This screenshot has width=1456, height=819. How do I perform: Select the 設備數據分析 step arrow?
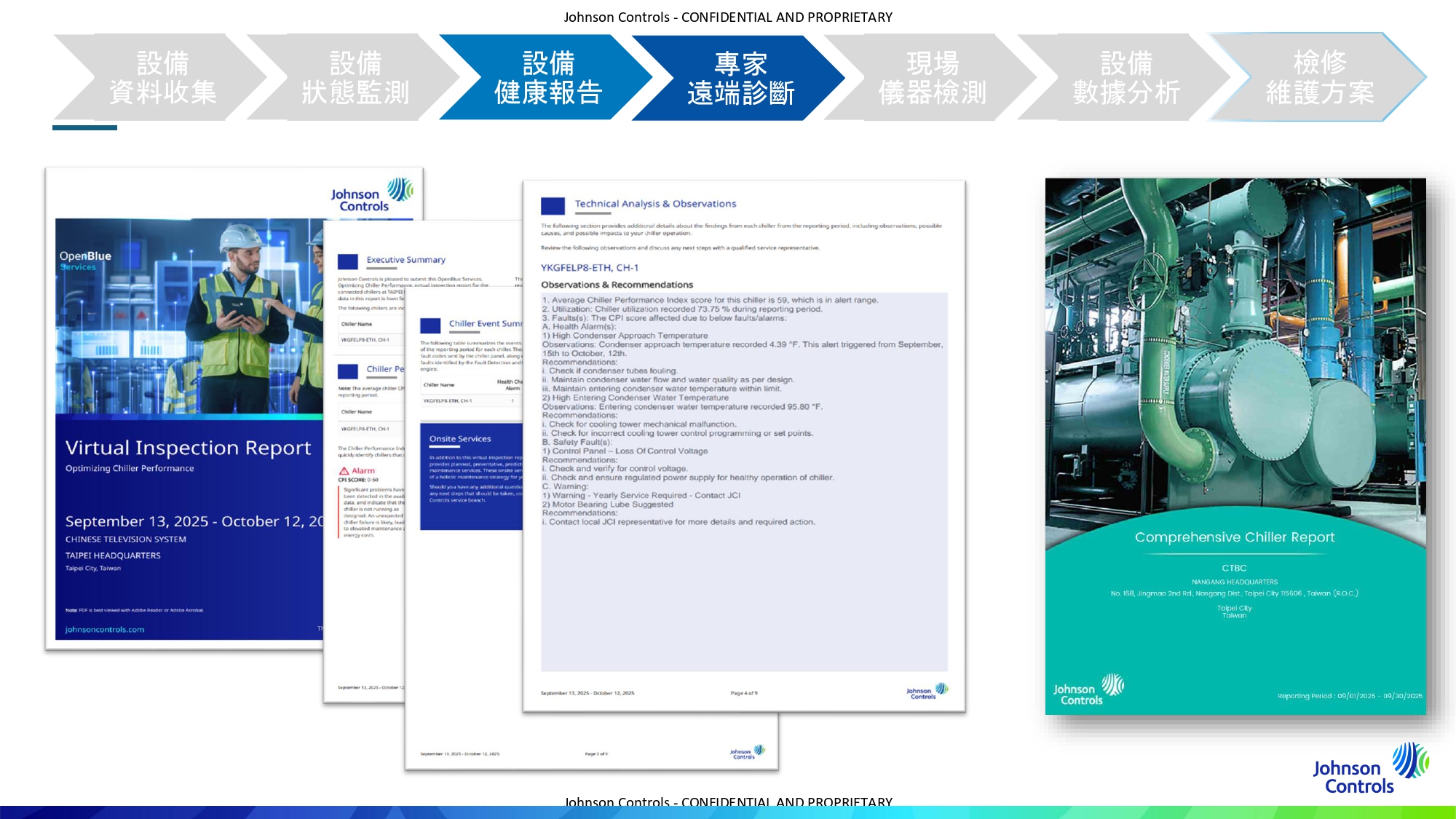(x=1125, y=77)
